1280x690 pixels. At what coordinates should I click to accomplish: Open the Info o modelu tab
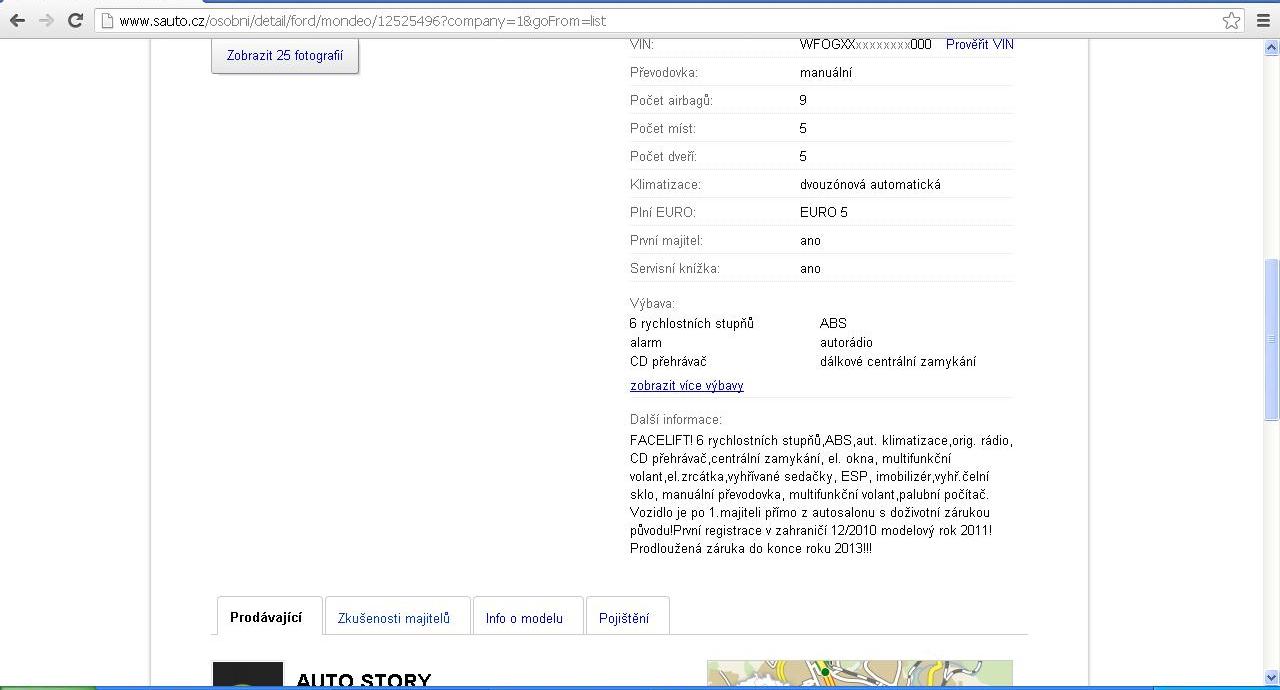point(524,618)
